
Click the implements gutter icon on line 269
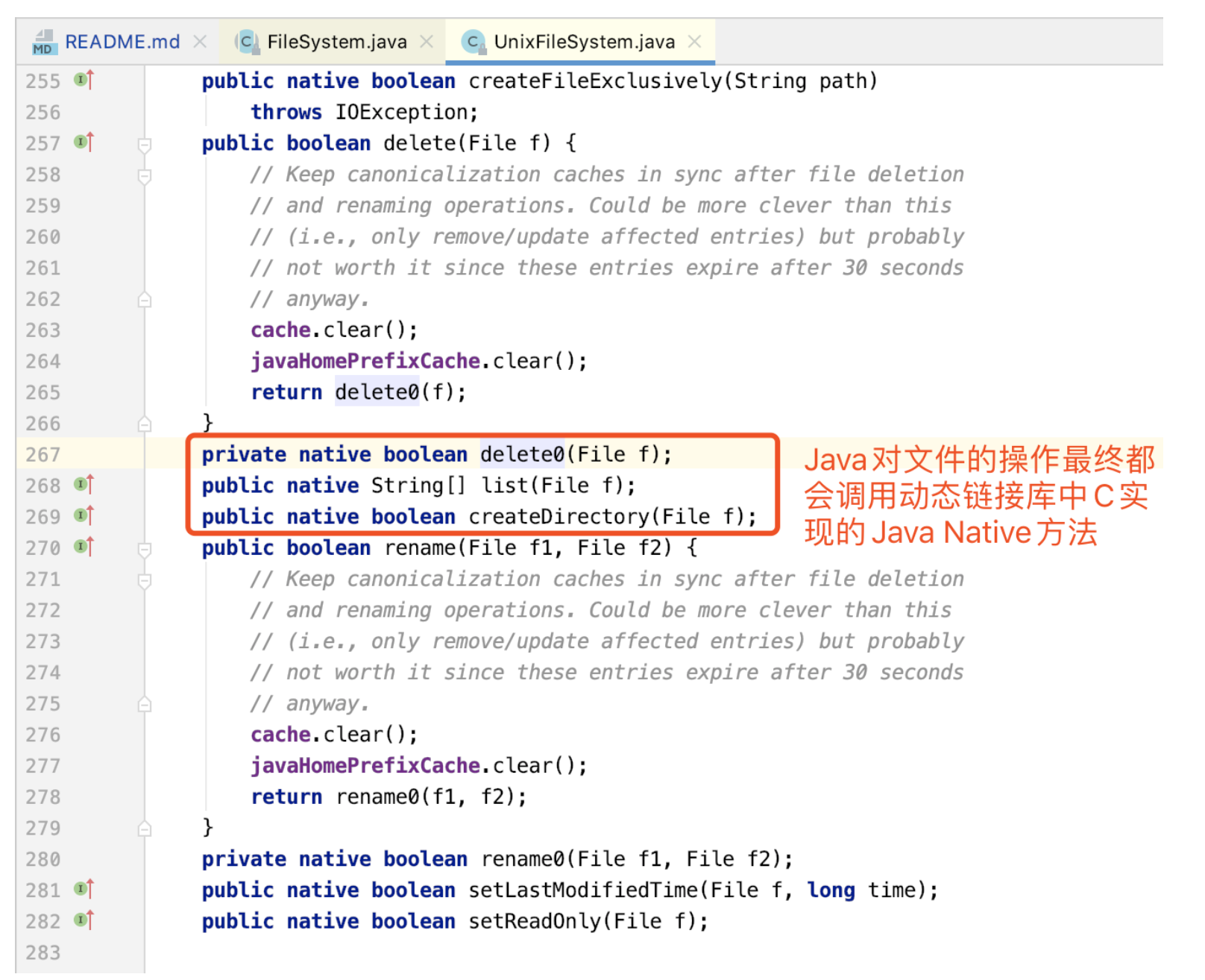[84, 516]
